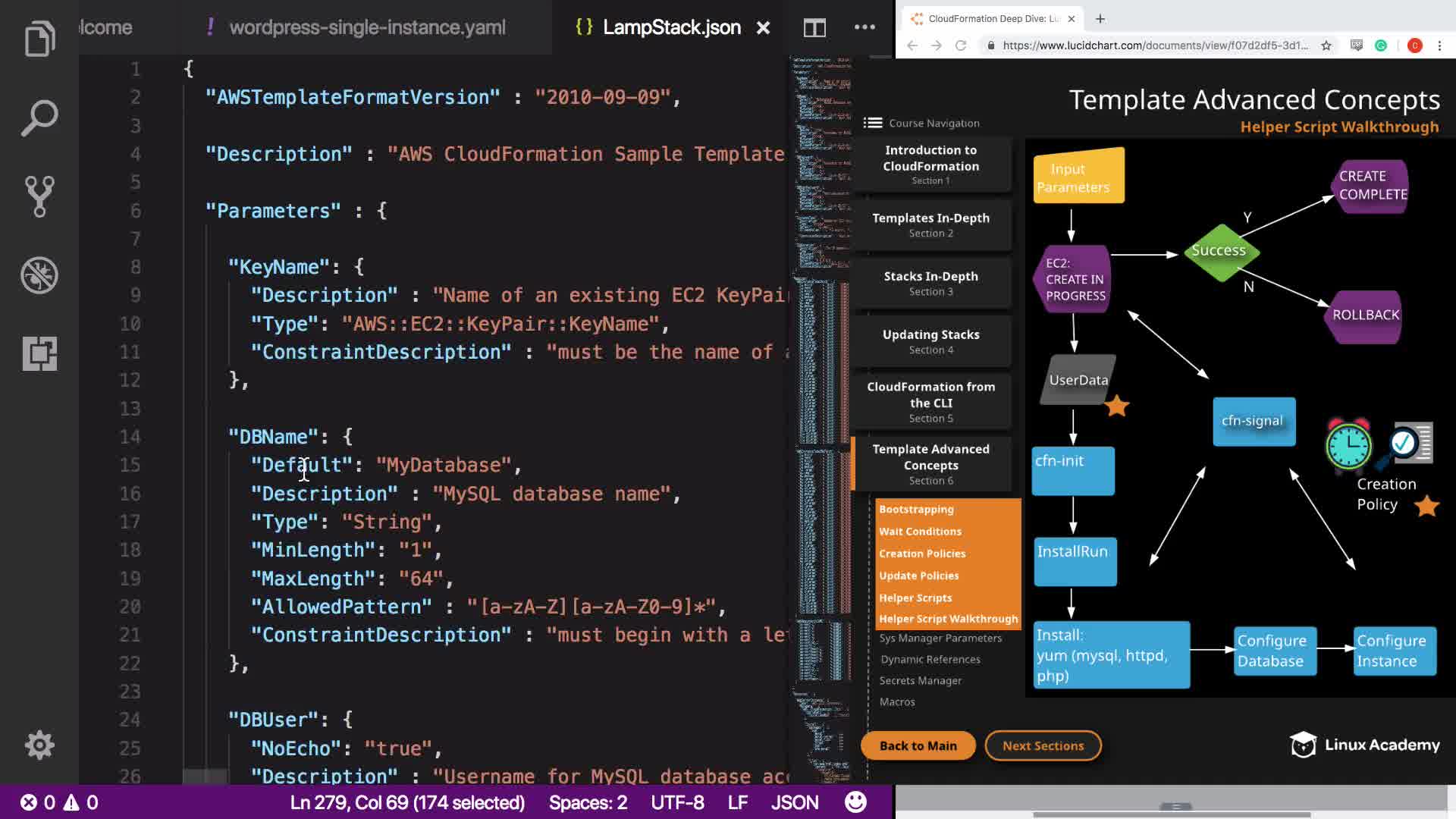The width and height of the screenshot is (1456, 819).
Task: Bookmark page with star icon
Action: point(1326,45)
